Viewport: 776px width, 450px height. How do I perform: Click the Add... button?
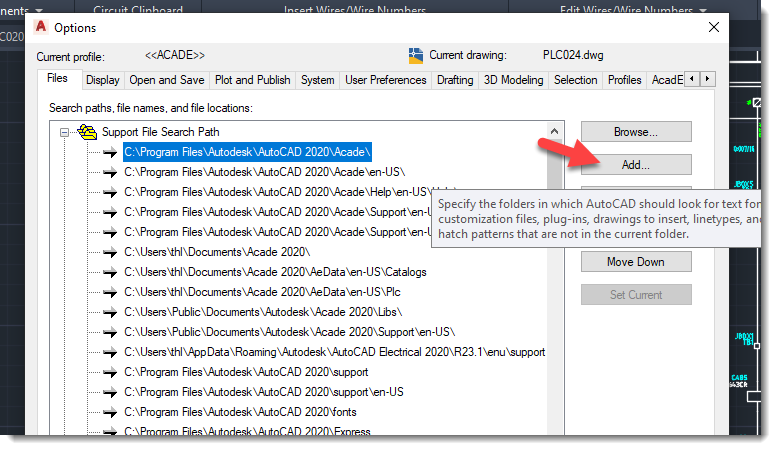(x=636, y=164)
